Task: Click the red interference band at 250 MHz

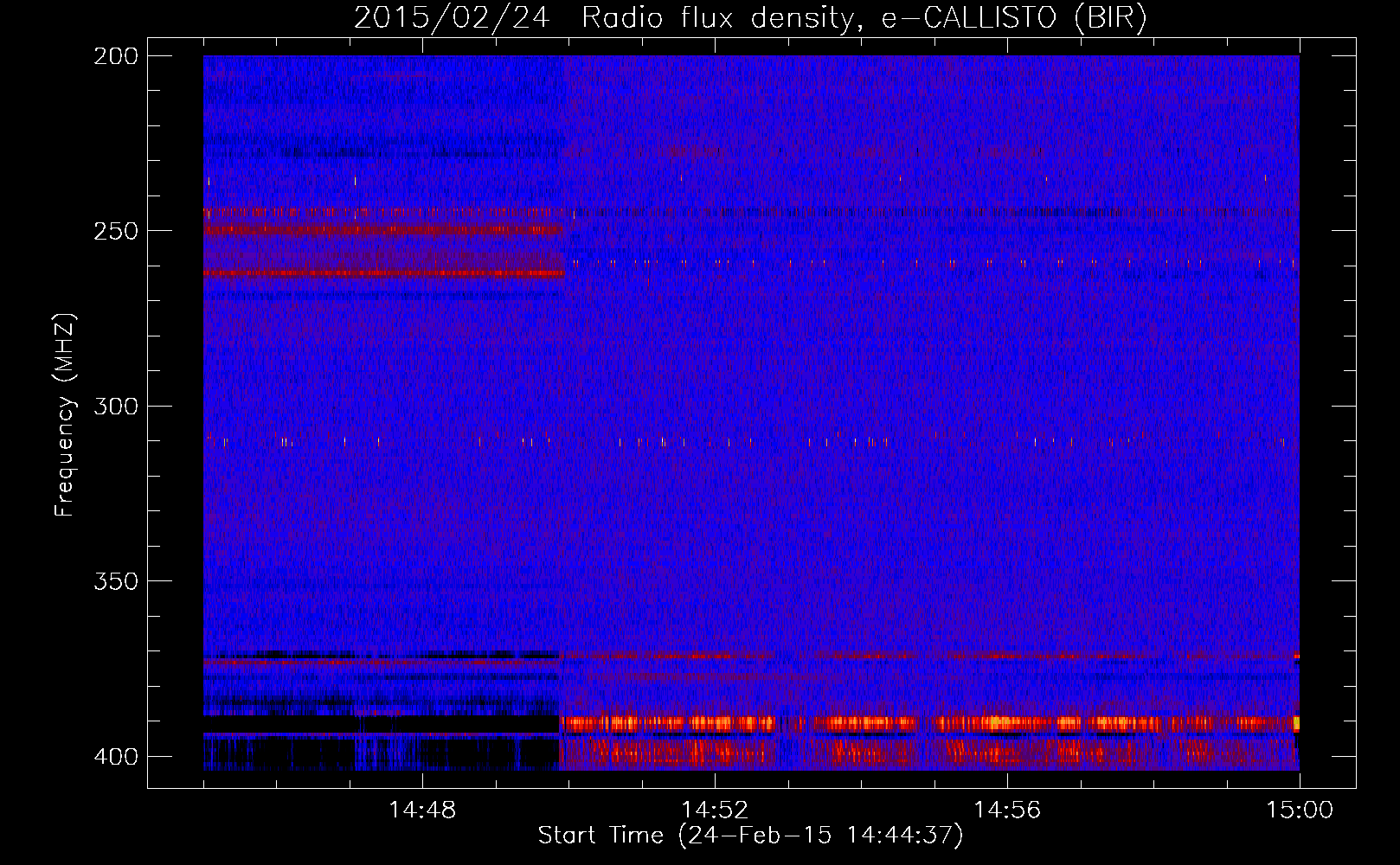Action: (x=383, y=230)
